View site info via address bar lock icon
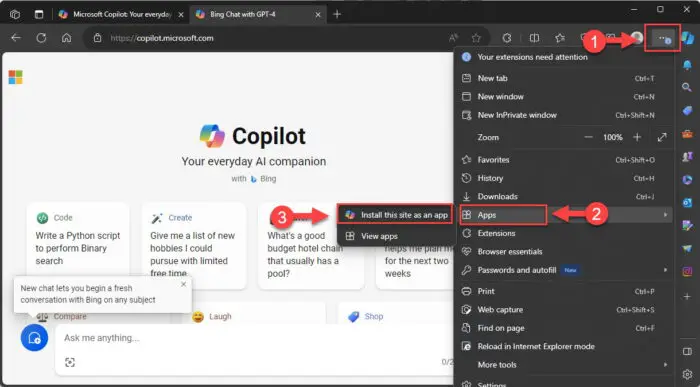Viewport: 700px width, 387px height. coord(97,38)
